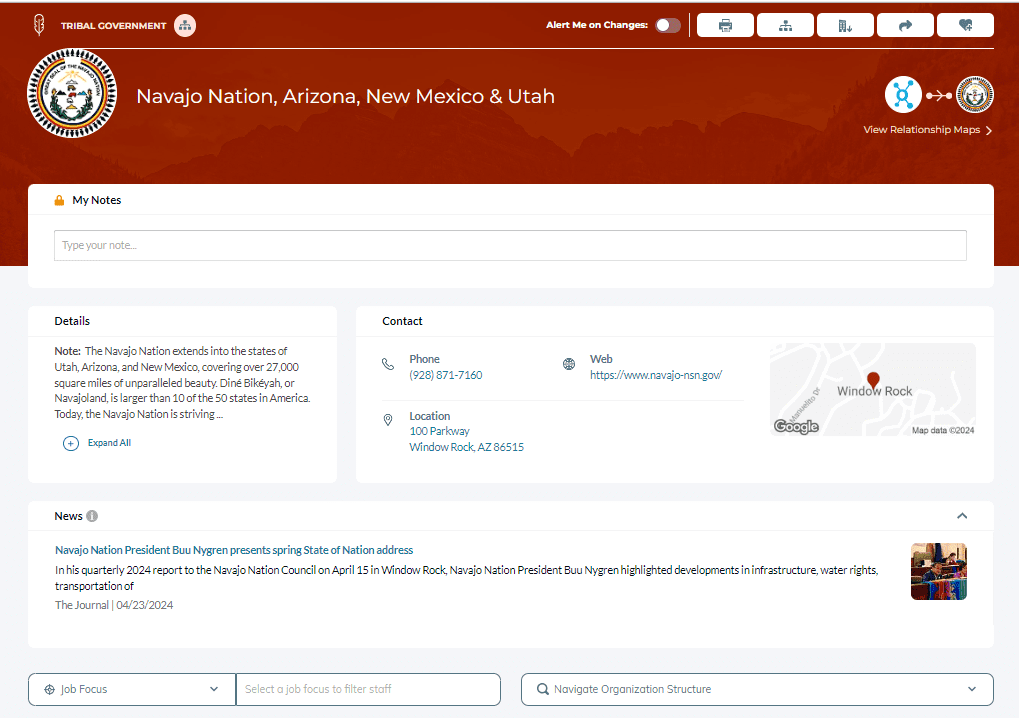Image resolution: width=1019 pixels, height=718 pixels.
Task: Click the phone number (928) 871-7160
Action: pyautogui.click(x=445, y=375)
